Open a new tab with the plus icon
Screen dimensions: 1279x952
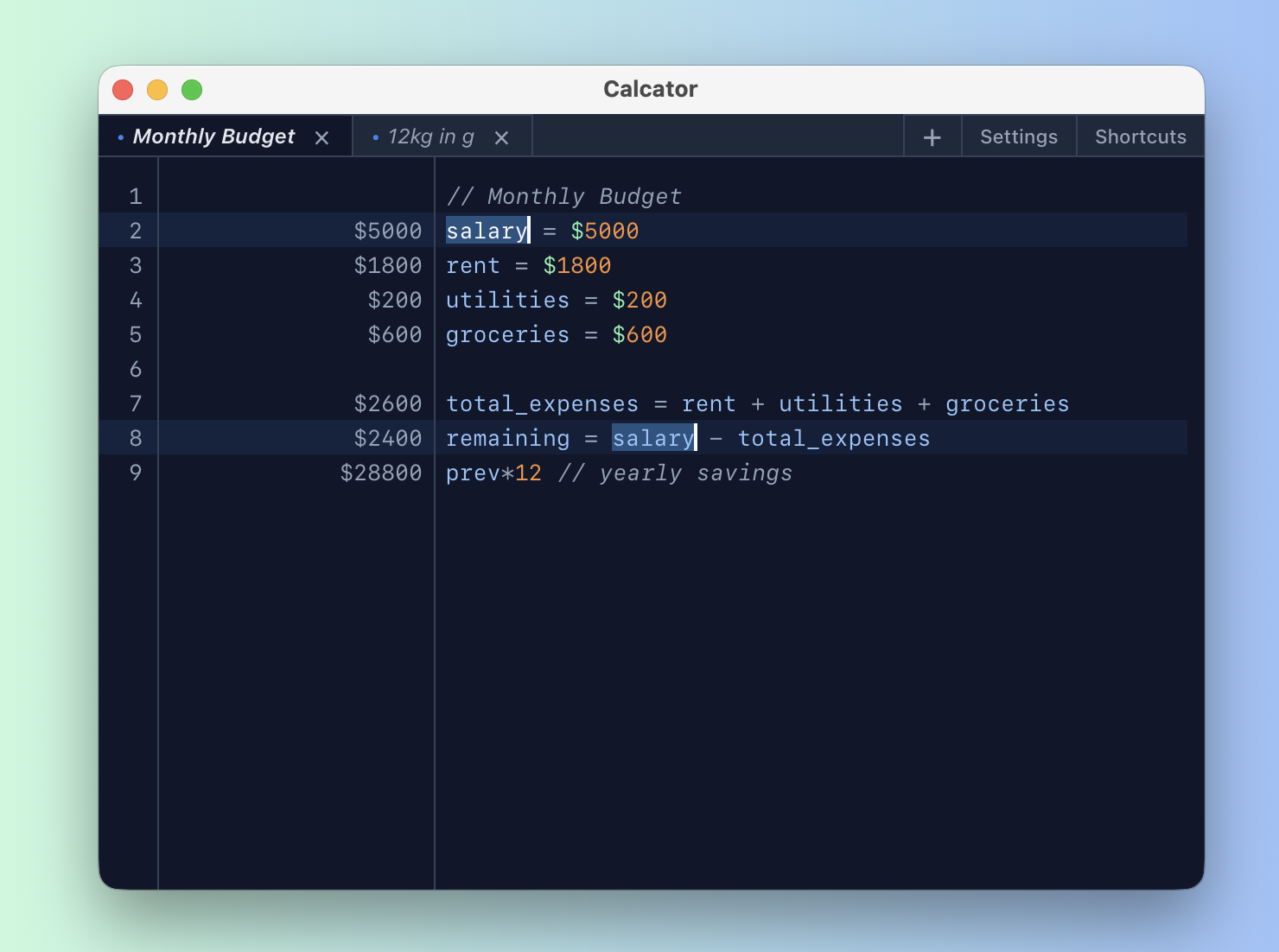[932, 136]
